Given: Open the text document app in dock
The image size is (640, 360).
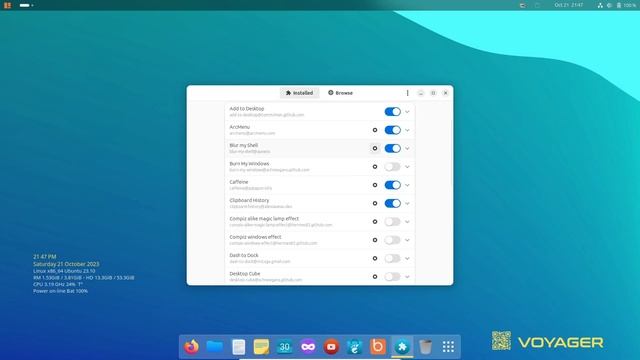Looking at the screenshot, I should tap(238, 347).
